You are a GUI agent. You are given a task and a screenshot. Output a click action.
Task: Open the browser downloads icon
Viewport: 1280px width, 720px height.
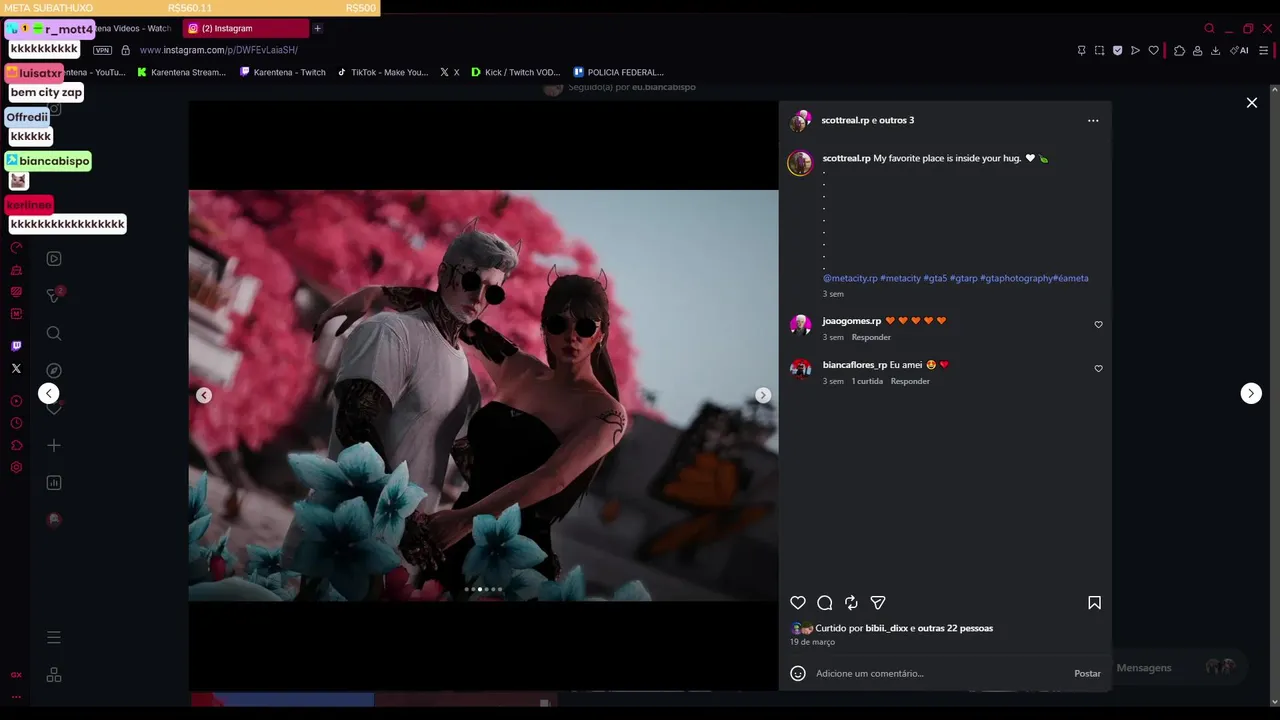1215,50
